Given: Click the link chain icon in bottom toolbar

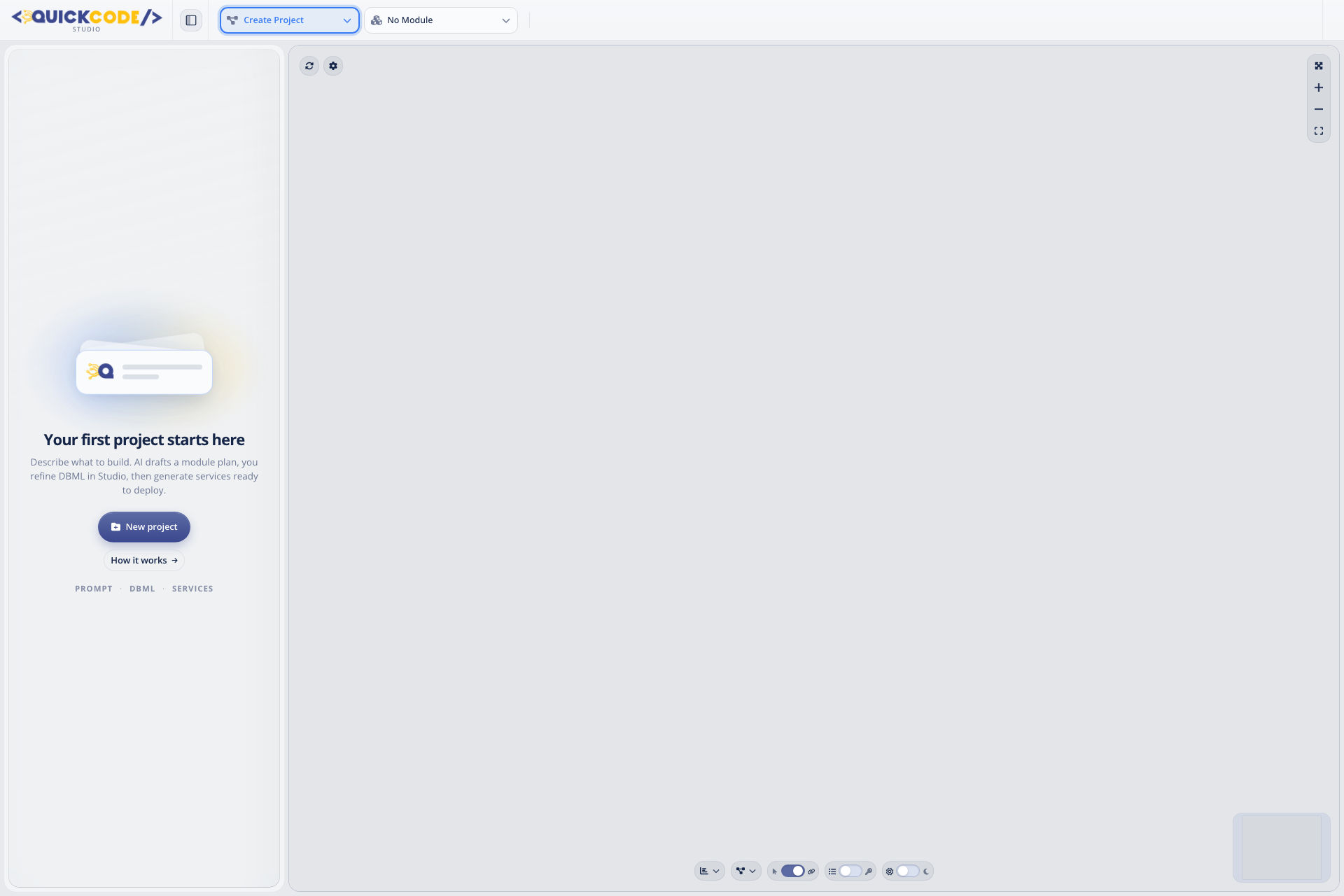Looking at the screenshot, I should tap(811, 871).
